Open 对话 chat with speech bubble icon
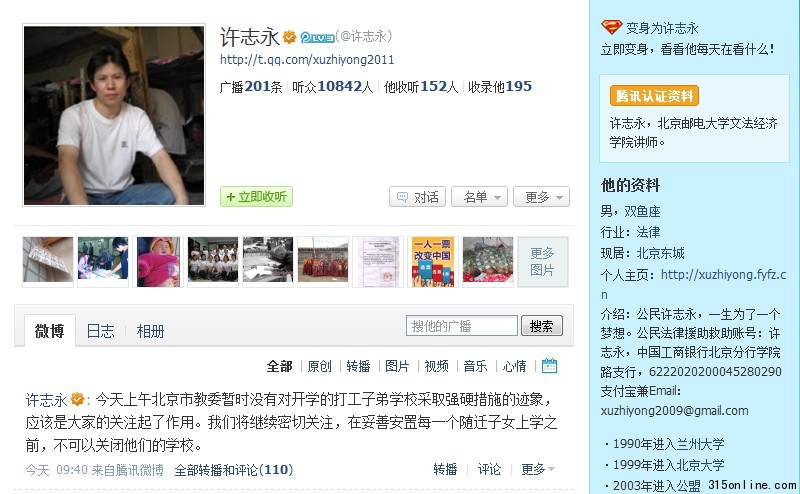Viewport: 800px width, 494px height. (x=417, y=197)
